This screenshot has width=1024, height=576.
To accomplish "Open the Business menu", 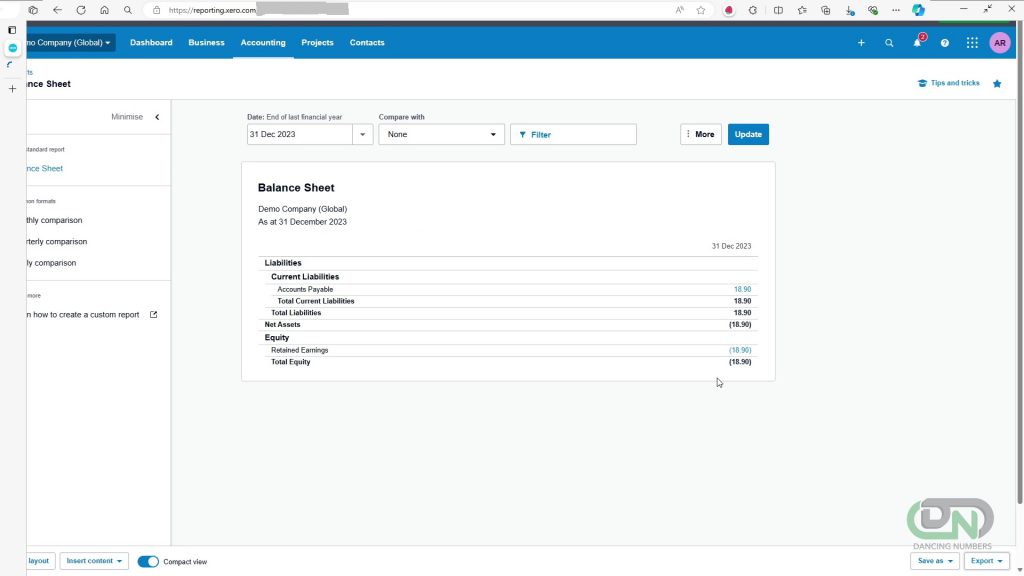I will coord(206,42).
